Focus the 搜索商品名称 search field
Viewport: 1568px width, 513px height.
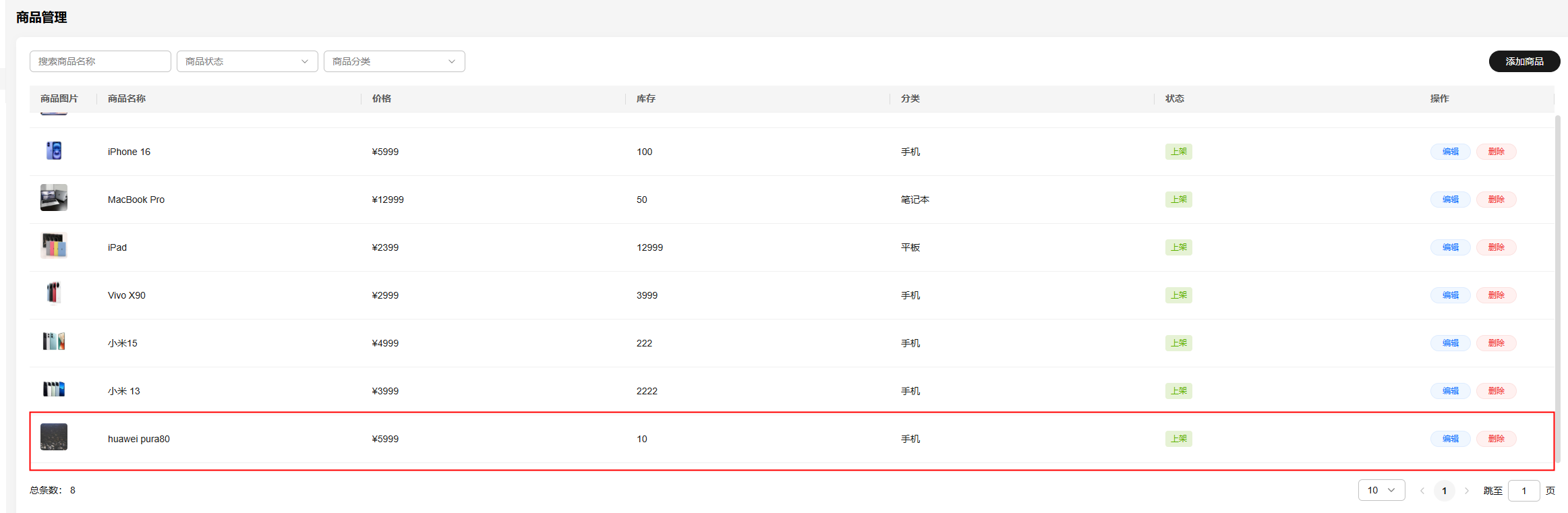click(100, 61)
